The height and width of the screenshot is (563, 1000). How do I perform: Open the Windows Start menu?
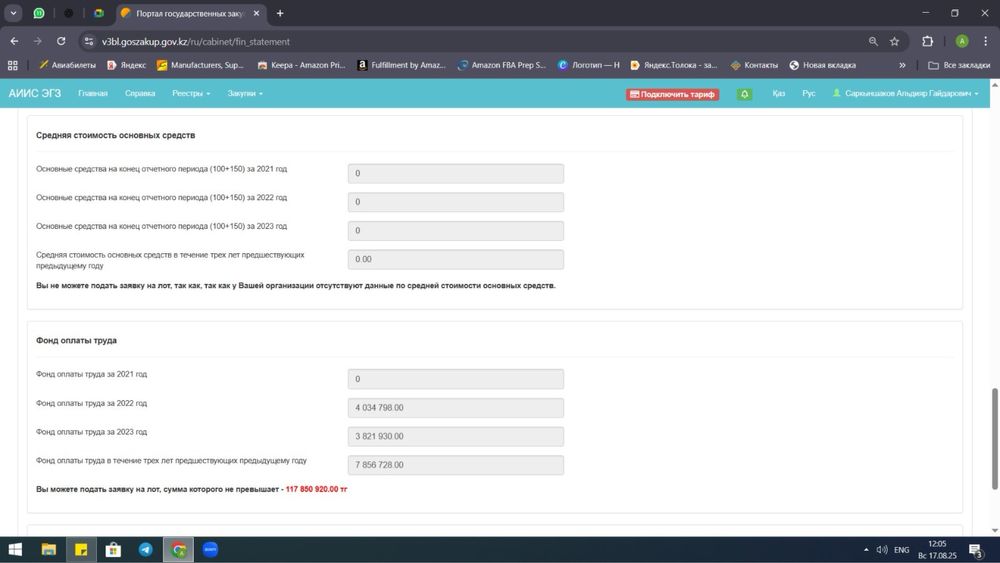[x=15, y=550]
